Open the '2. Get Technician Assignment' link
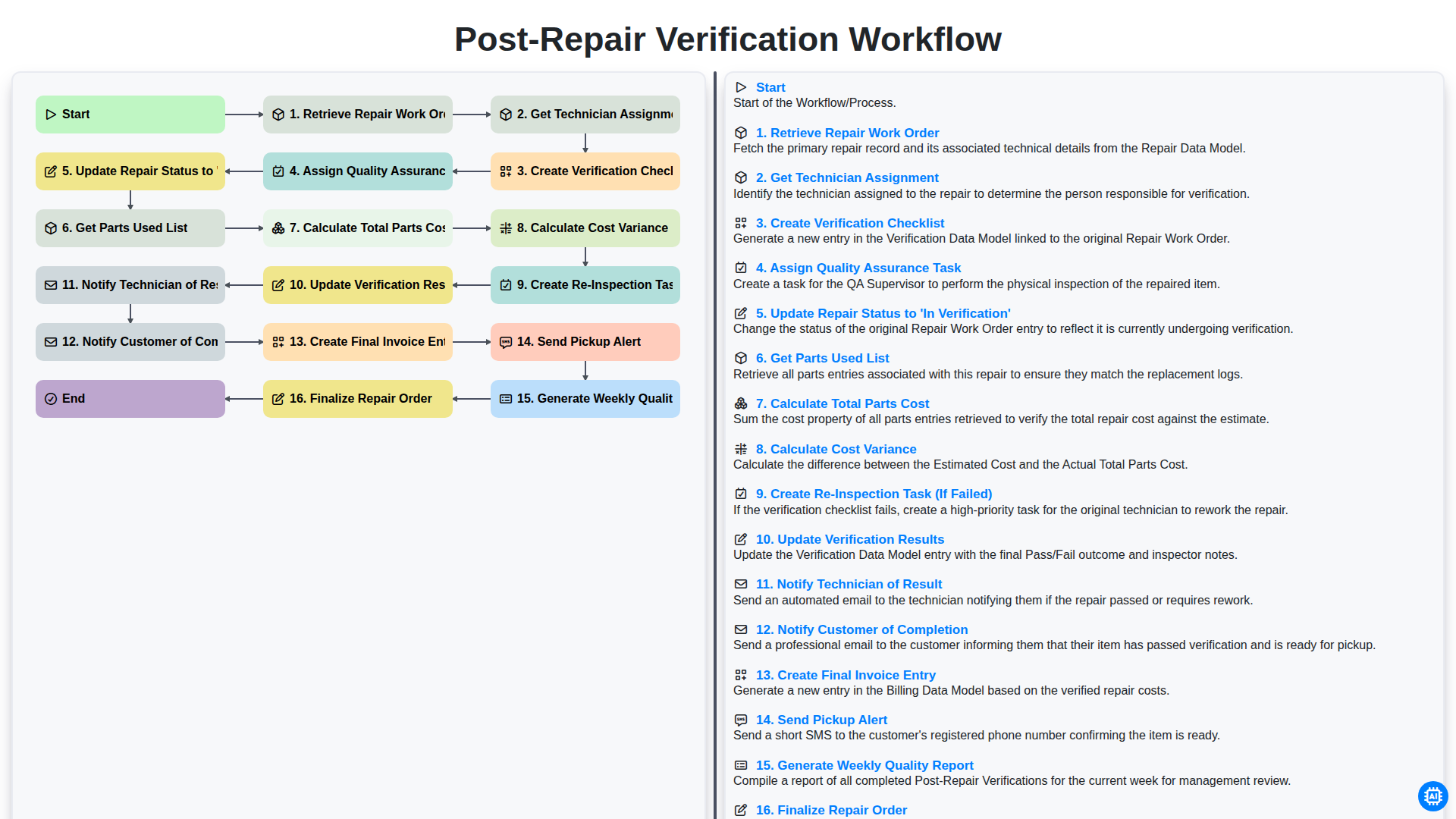This screenshot has width=1456, height=819. [x=847, y=177]
